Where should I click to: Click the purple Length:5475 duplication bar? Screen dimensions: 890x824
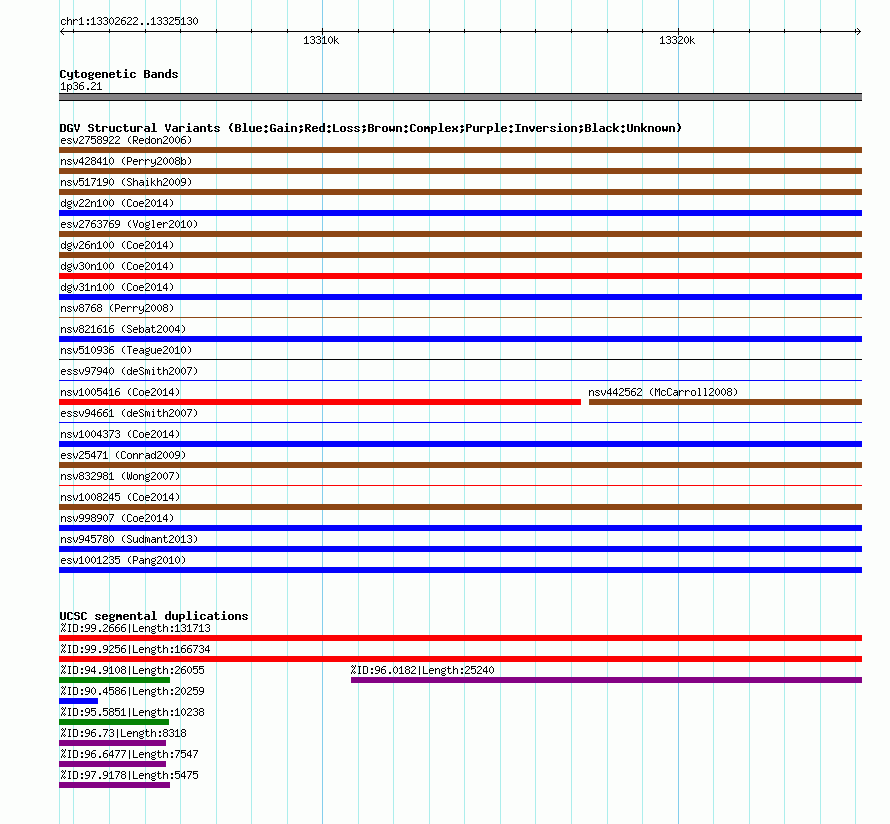114,785
